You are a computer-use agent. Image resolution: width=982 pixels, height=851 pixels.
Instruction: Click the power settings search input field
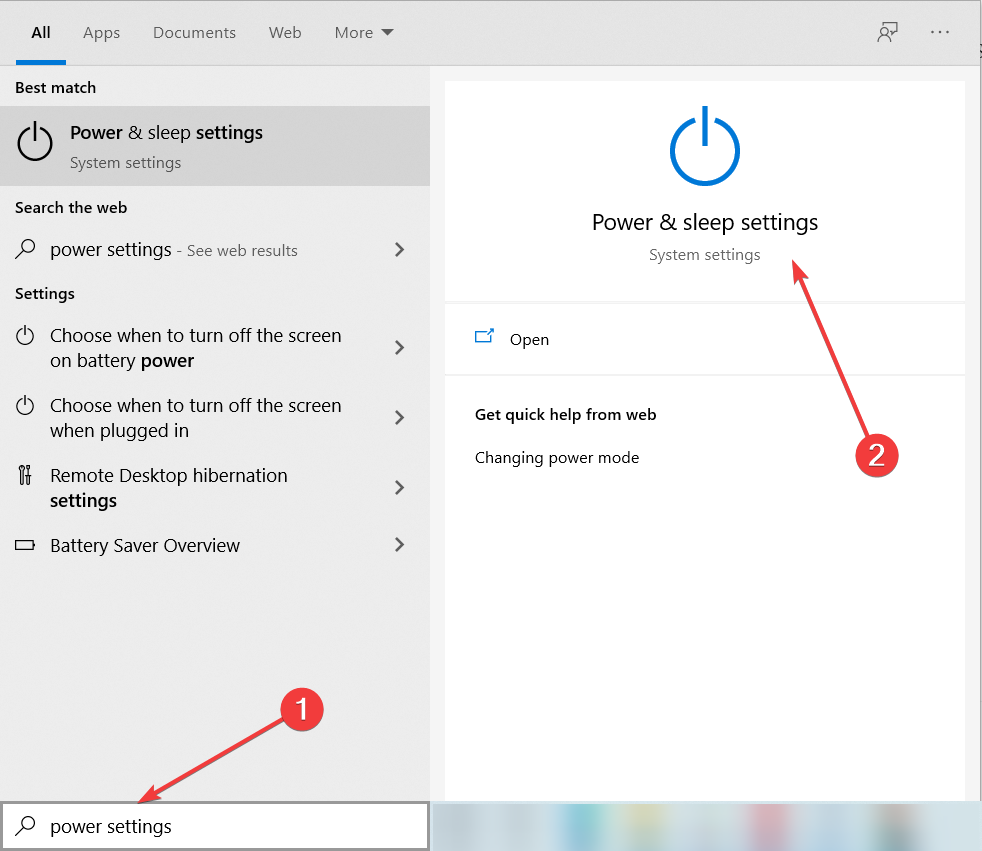pyautogui.click(x=230, y=827)
